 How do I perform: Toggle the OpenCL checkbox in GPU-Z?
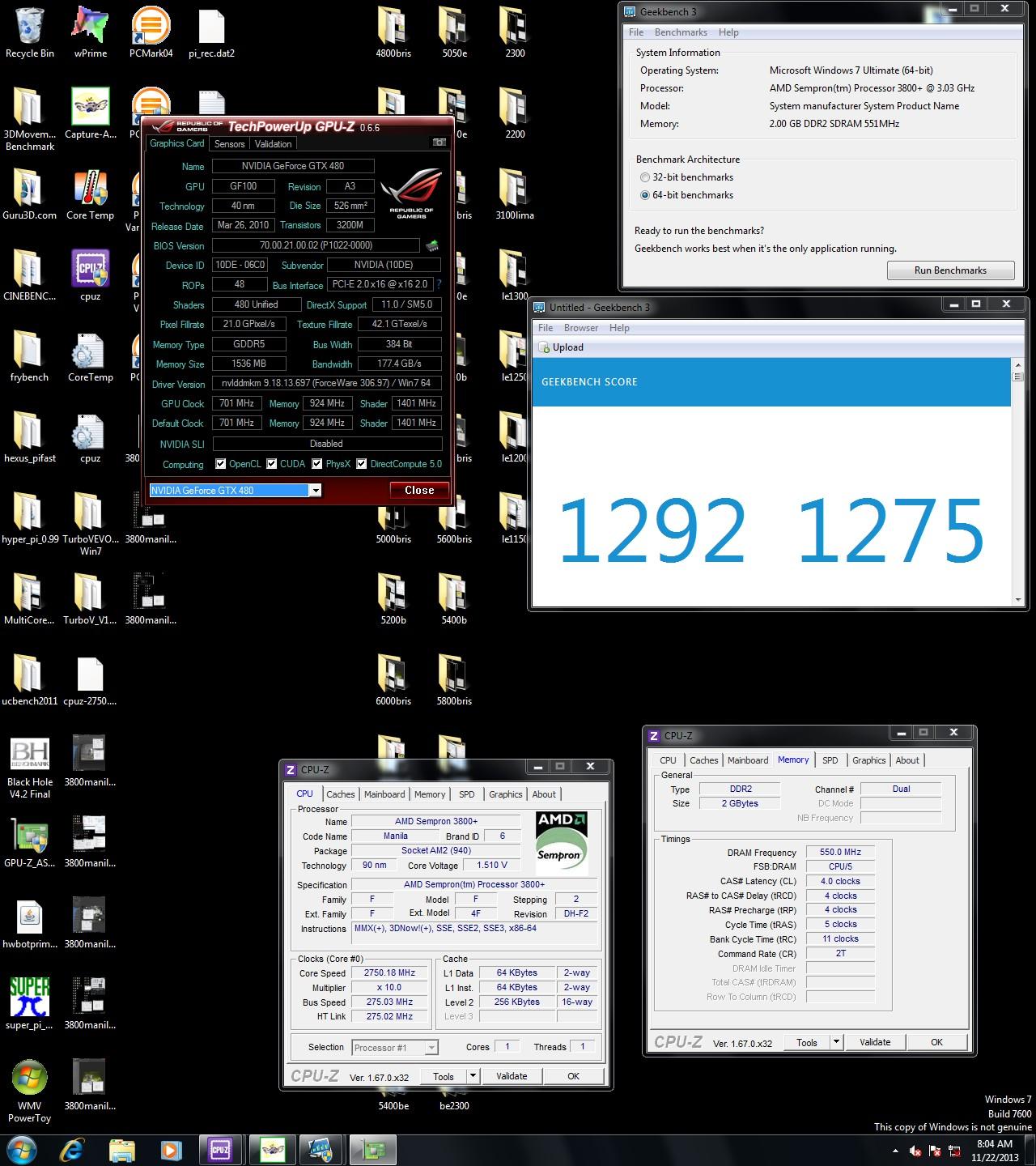point(221,464)
